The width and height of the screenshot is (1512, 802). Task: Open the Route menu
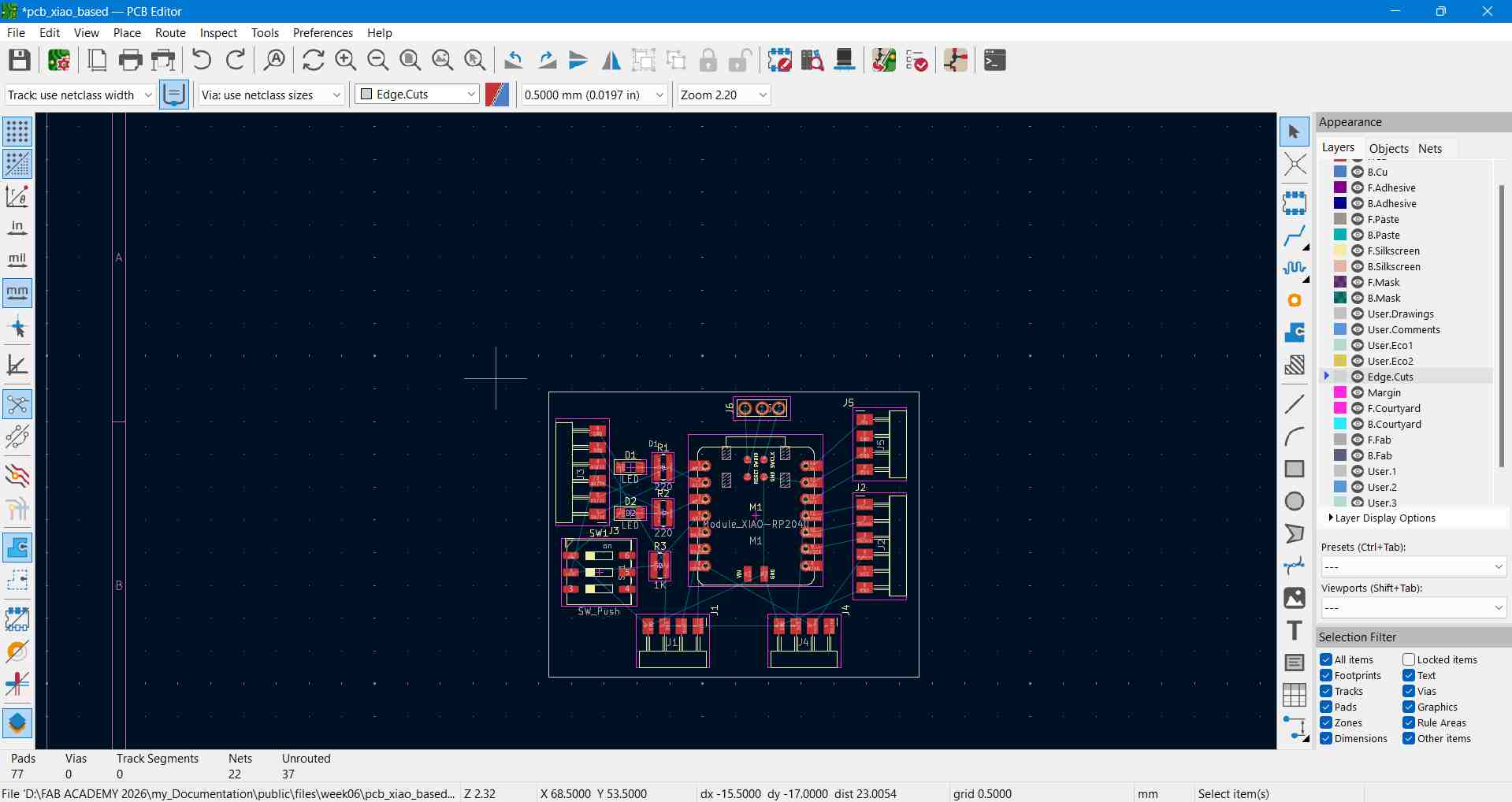[170, 32]
